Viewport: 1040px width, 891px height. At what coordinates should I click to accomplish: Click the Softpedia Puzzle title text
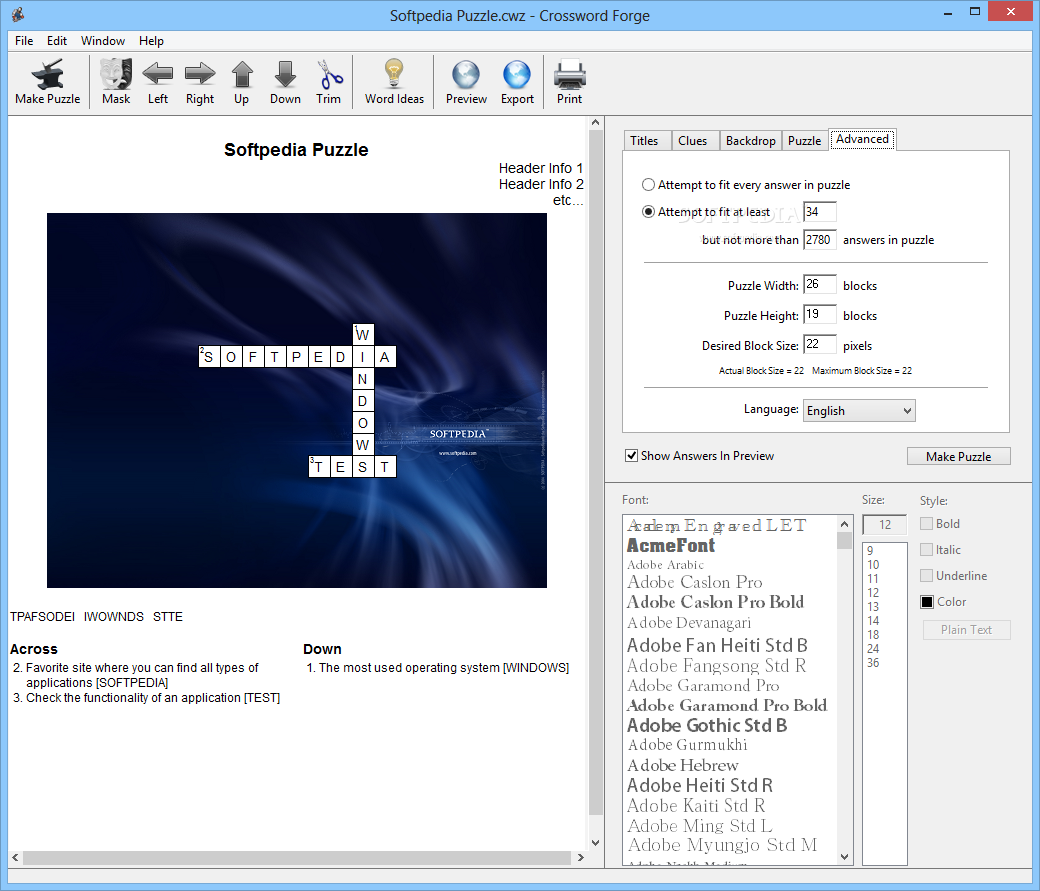[296, 150]
